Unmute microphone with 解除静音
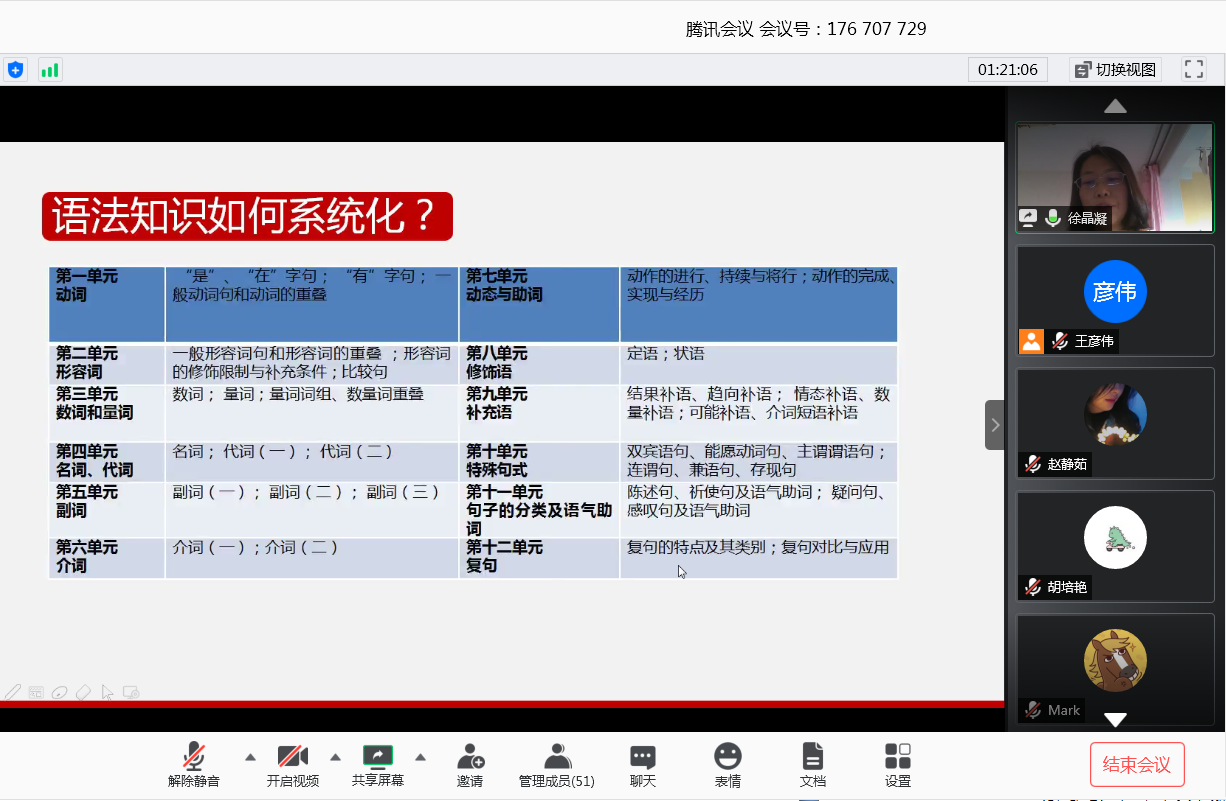 click(194, 765)
